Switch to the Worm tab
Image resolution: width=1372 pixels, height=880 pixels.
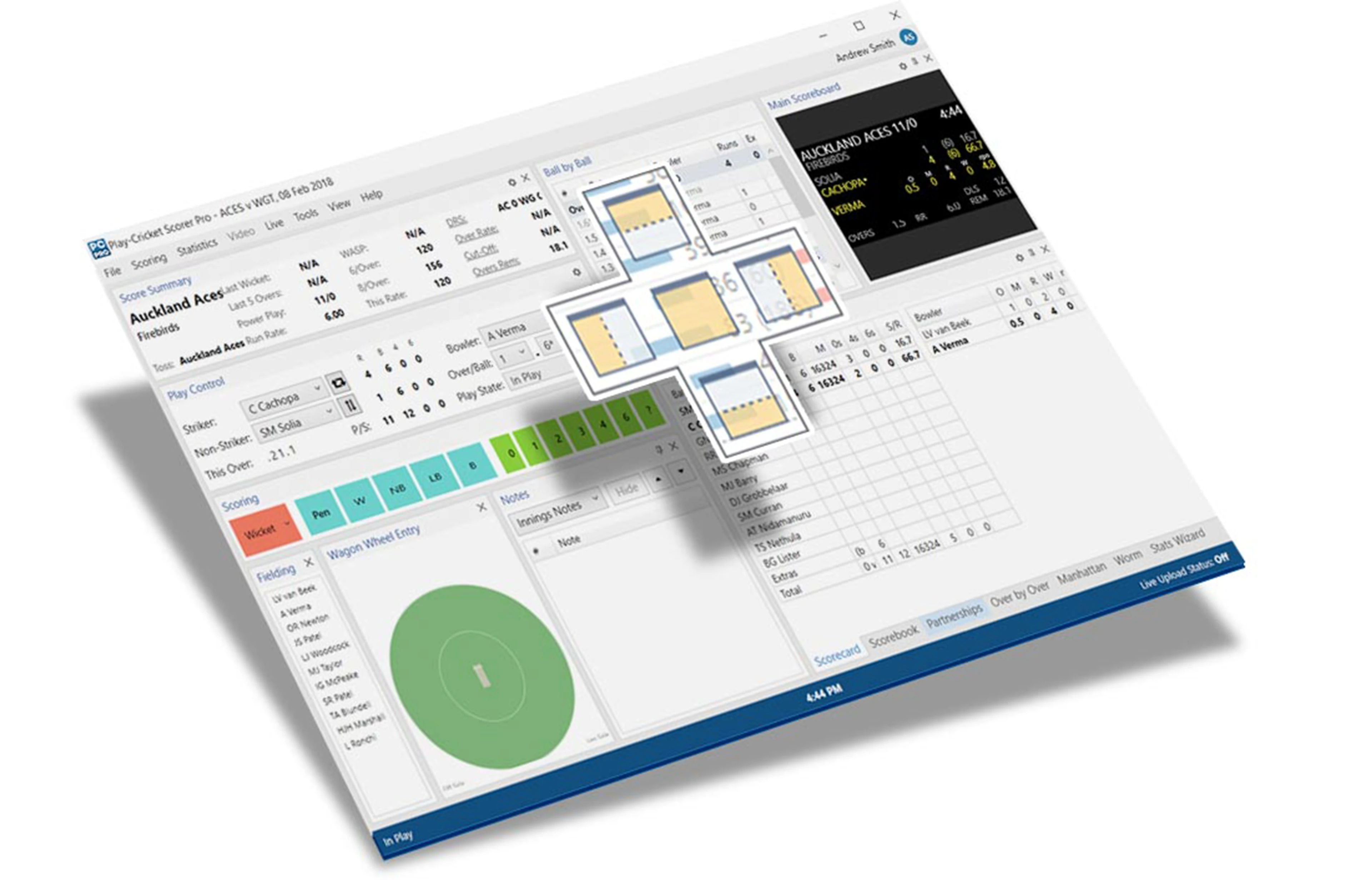1128,557
